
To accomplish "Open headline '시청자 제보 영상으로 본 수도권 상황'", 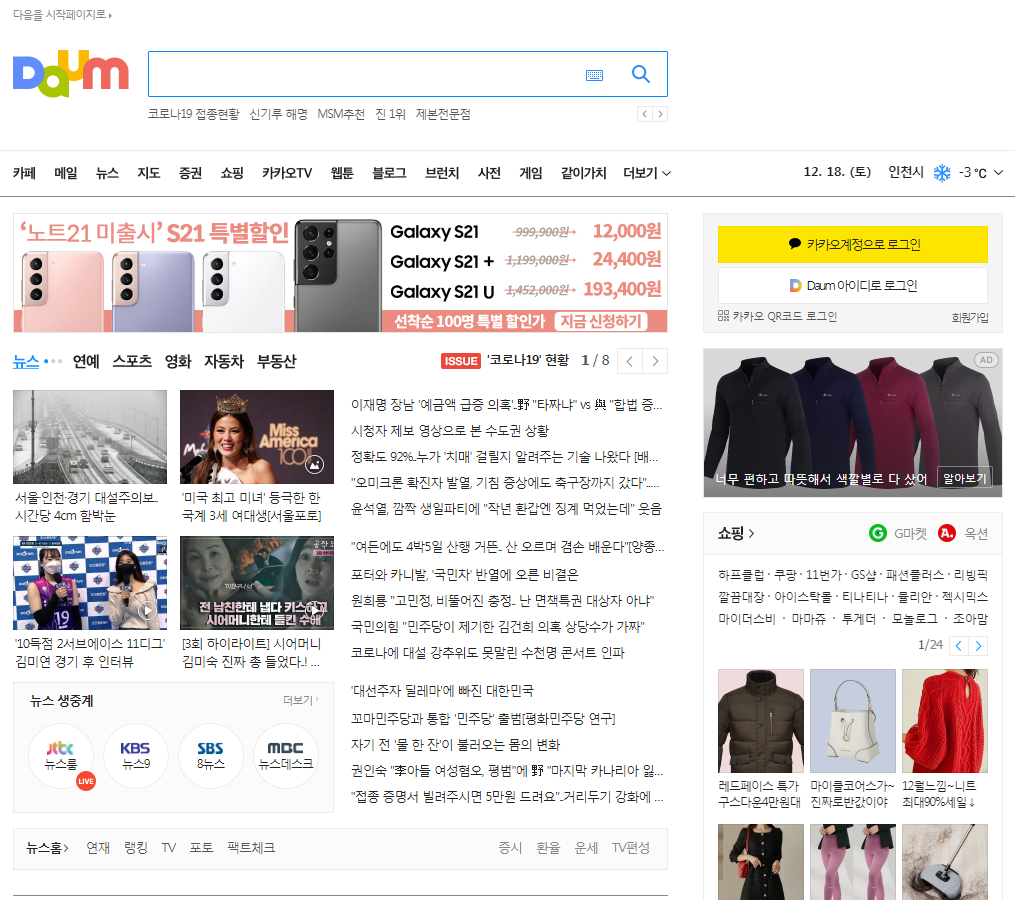I will [x=450, y=431].
